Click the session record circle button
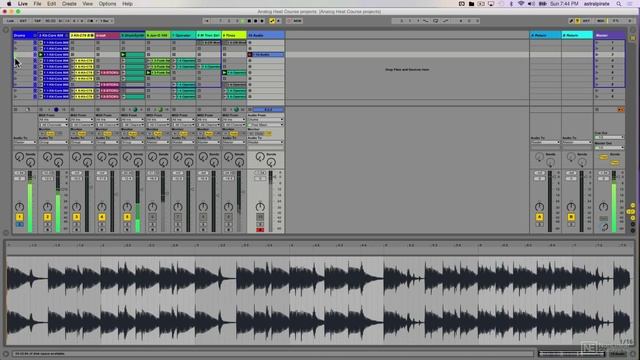The width and height of the screenshot is (640, 360). click(x=289, y=21)
